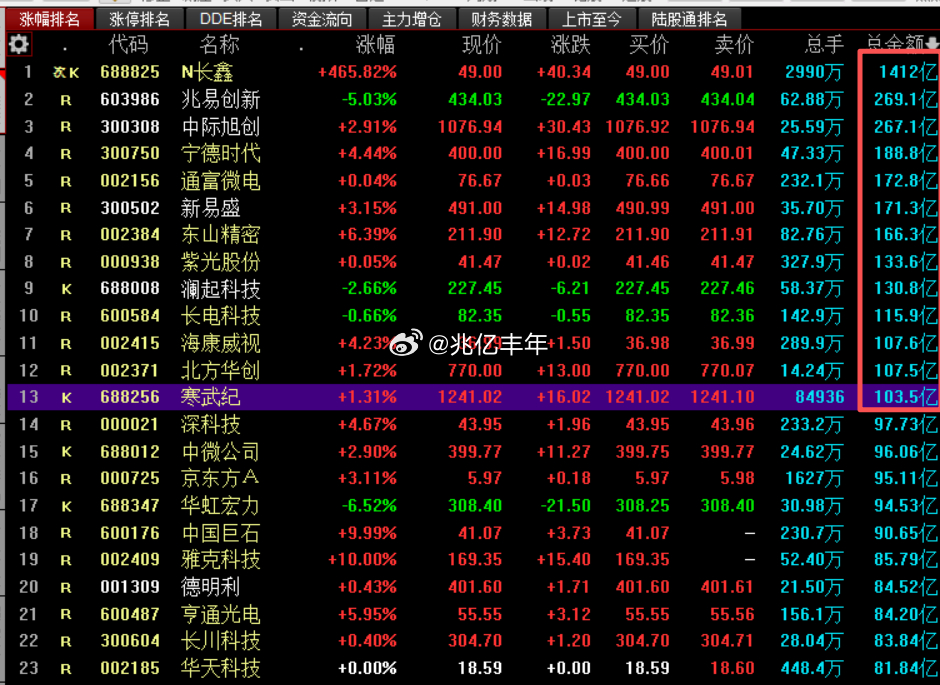Screen dimensions: 940x685
Task: Click stock code 002185
Action: coord(130,668)
